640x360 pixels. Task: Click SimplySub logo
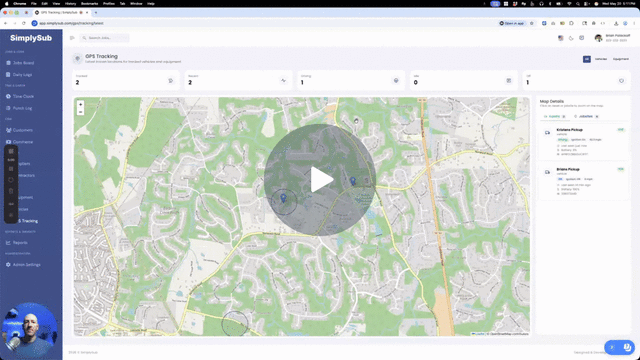click(x=31, y=38)
